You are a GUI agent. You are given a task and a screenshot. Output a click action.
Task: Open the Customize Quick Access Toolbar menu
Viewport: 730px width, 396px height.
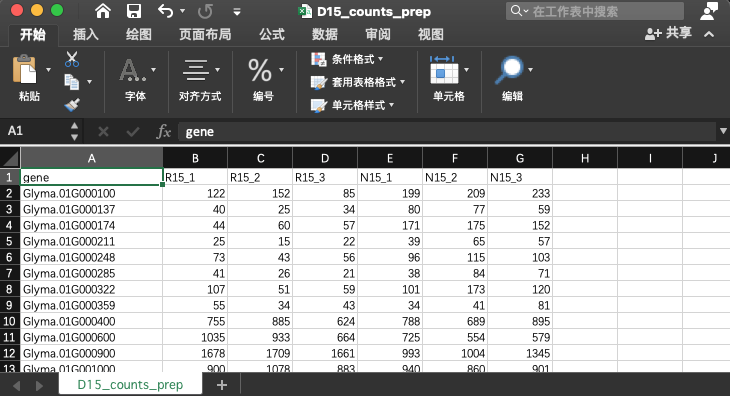point(237,12)
